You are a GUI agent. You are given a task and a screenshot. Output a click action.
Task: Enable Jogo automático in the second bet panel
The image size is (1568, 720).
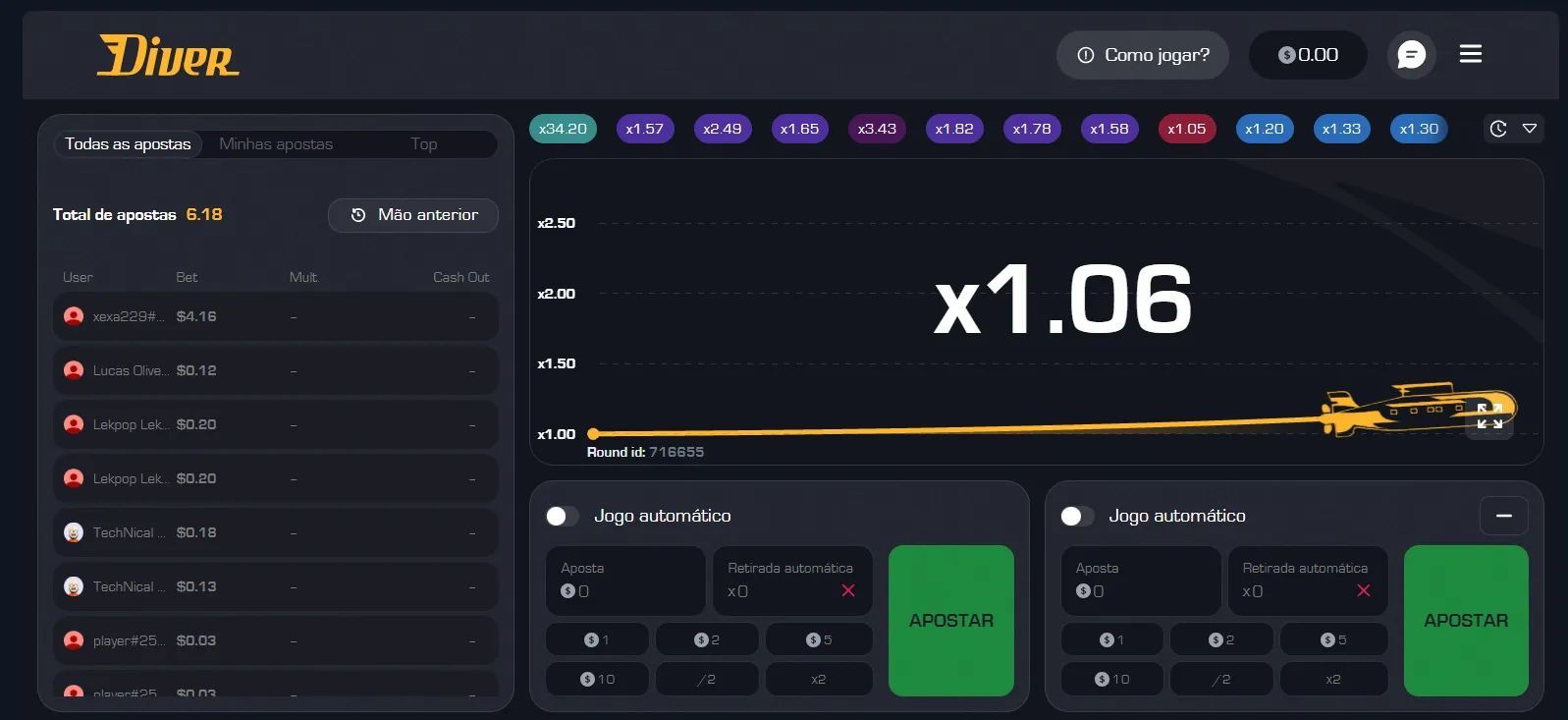tap(1076, 516)
